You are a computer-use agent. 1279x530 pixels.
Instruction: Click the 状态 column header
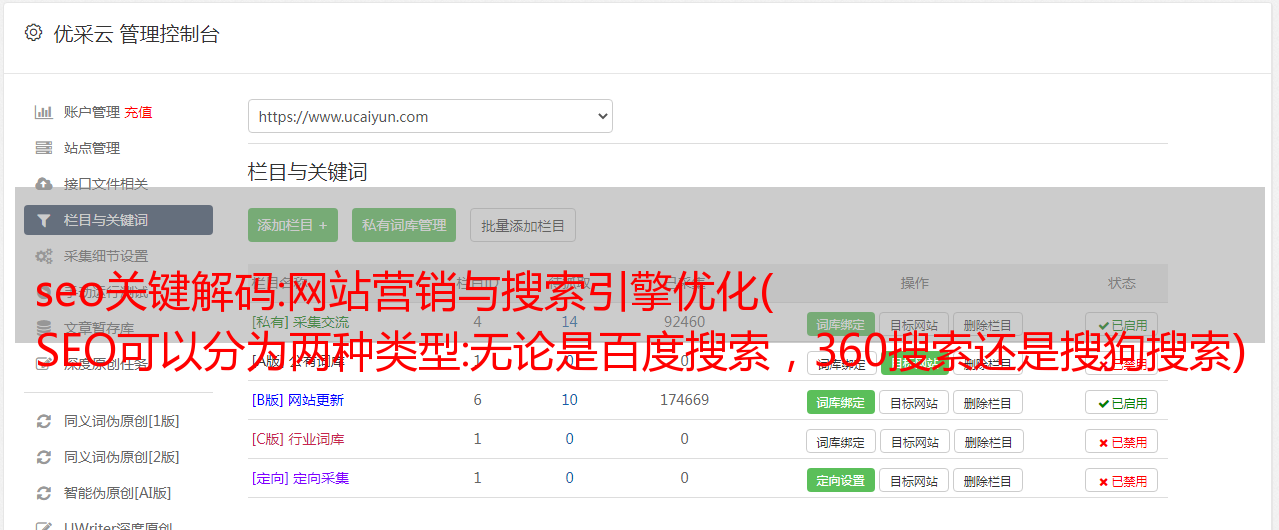point(1122,283)
